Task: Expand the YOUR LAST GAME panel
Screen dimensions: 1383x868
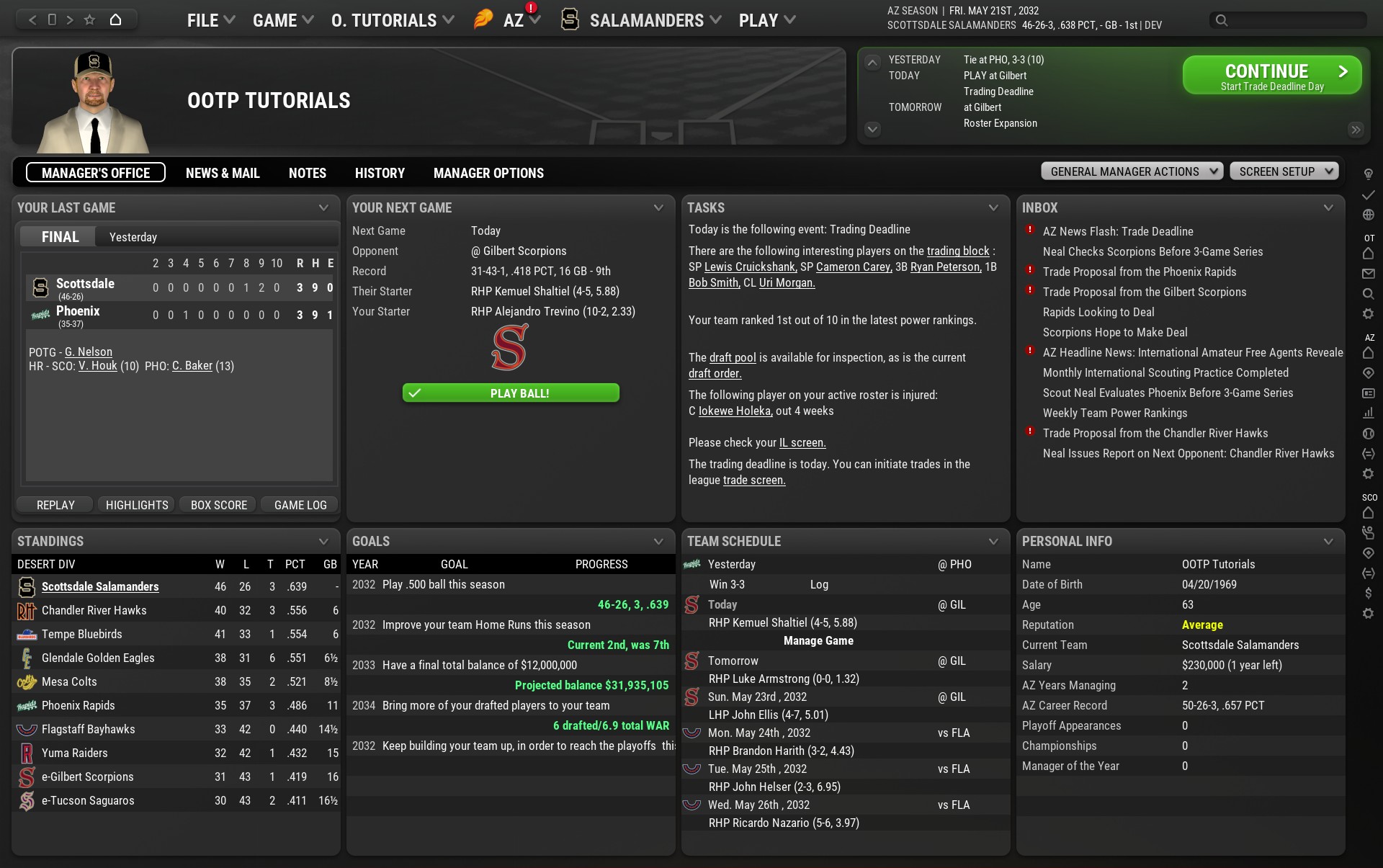Action: 323,207
